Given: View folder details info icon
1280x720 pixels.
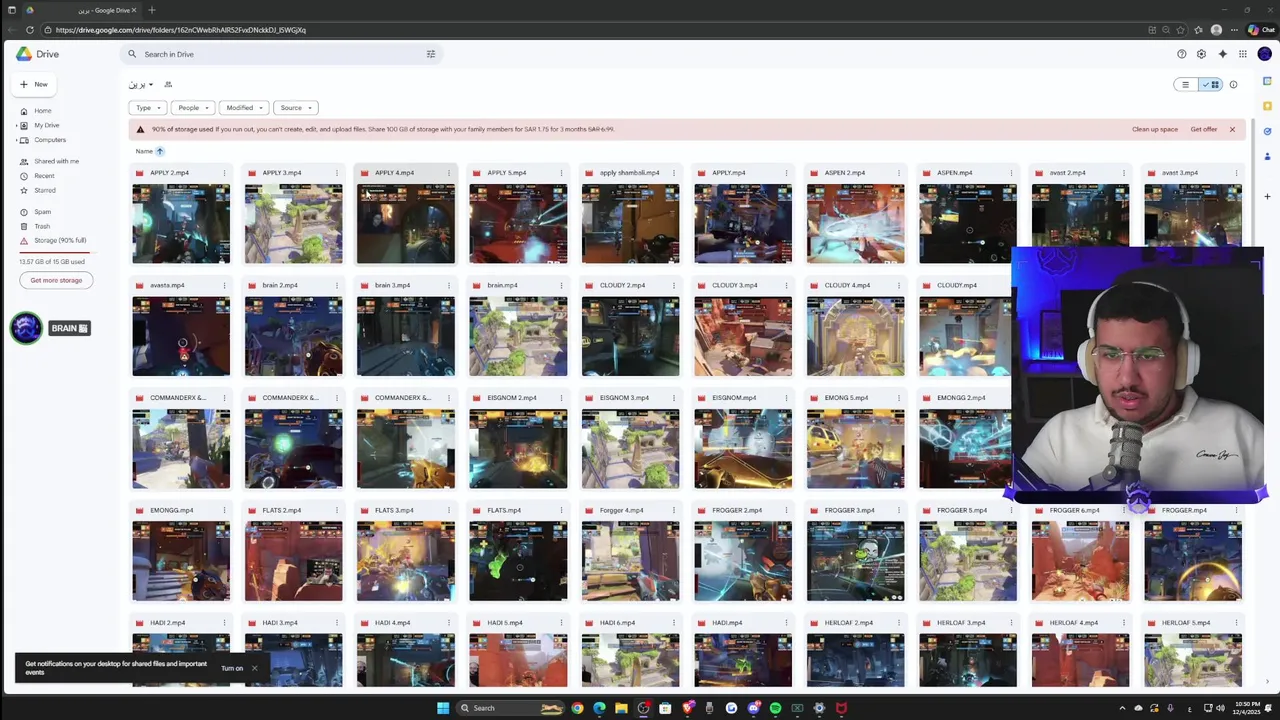Looking at the screenshot, I should click(1233, 85).
